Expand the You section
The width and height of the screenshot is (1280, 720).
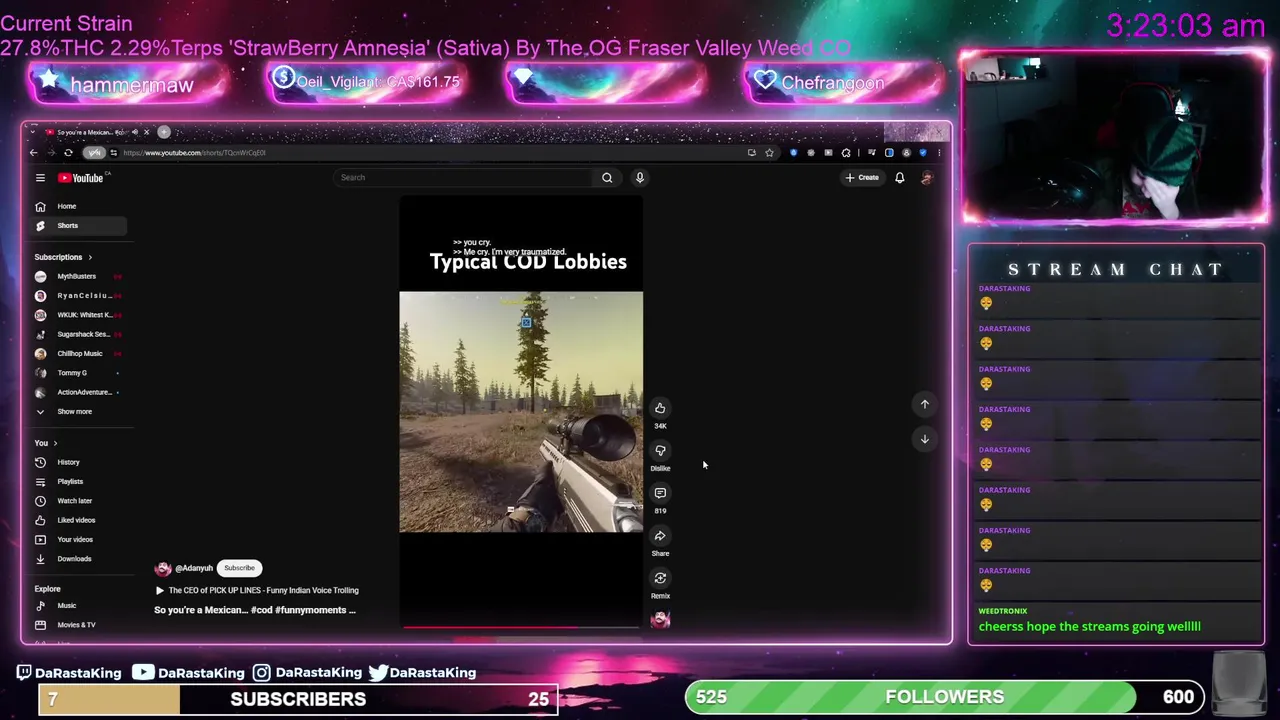(46, 443)
